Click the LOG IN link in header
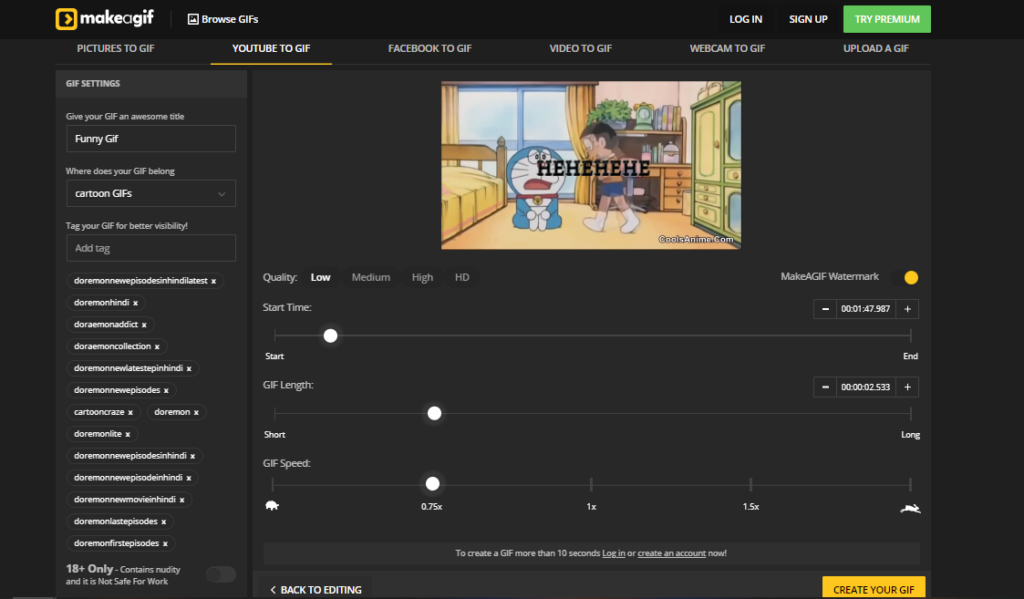The height and width of the screenshot is (599, 1024). pyautogui.click(x=746, y=20)
